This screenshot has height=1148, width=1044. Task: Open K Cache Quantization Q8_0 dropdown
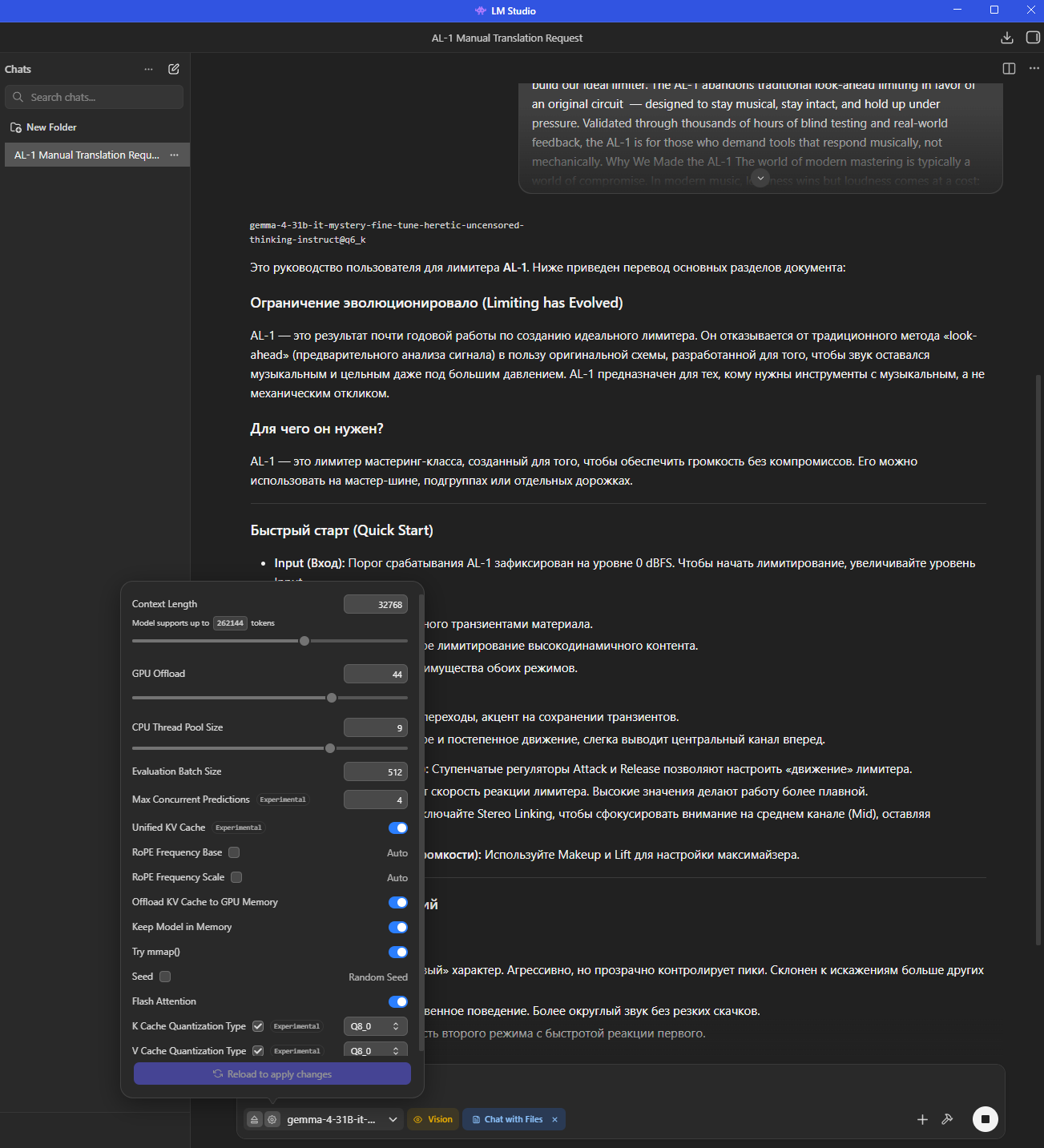[x=375, y=1026]
